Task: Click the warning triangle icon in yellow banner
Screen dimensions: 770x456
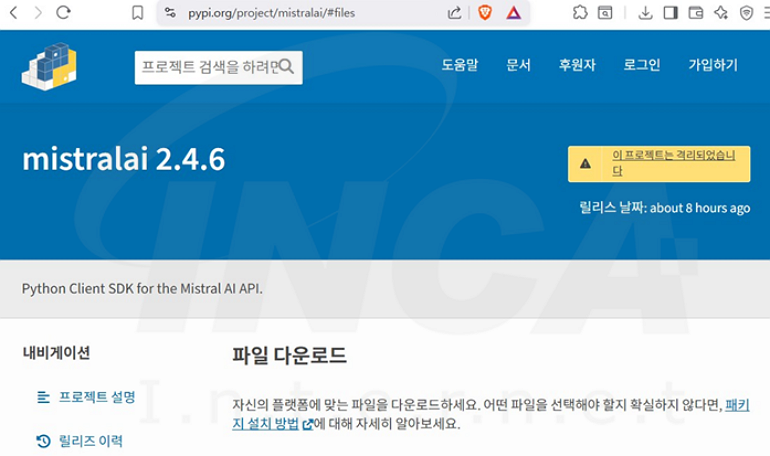Action: point(585,164)
